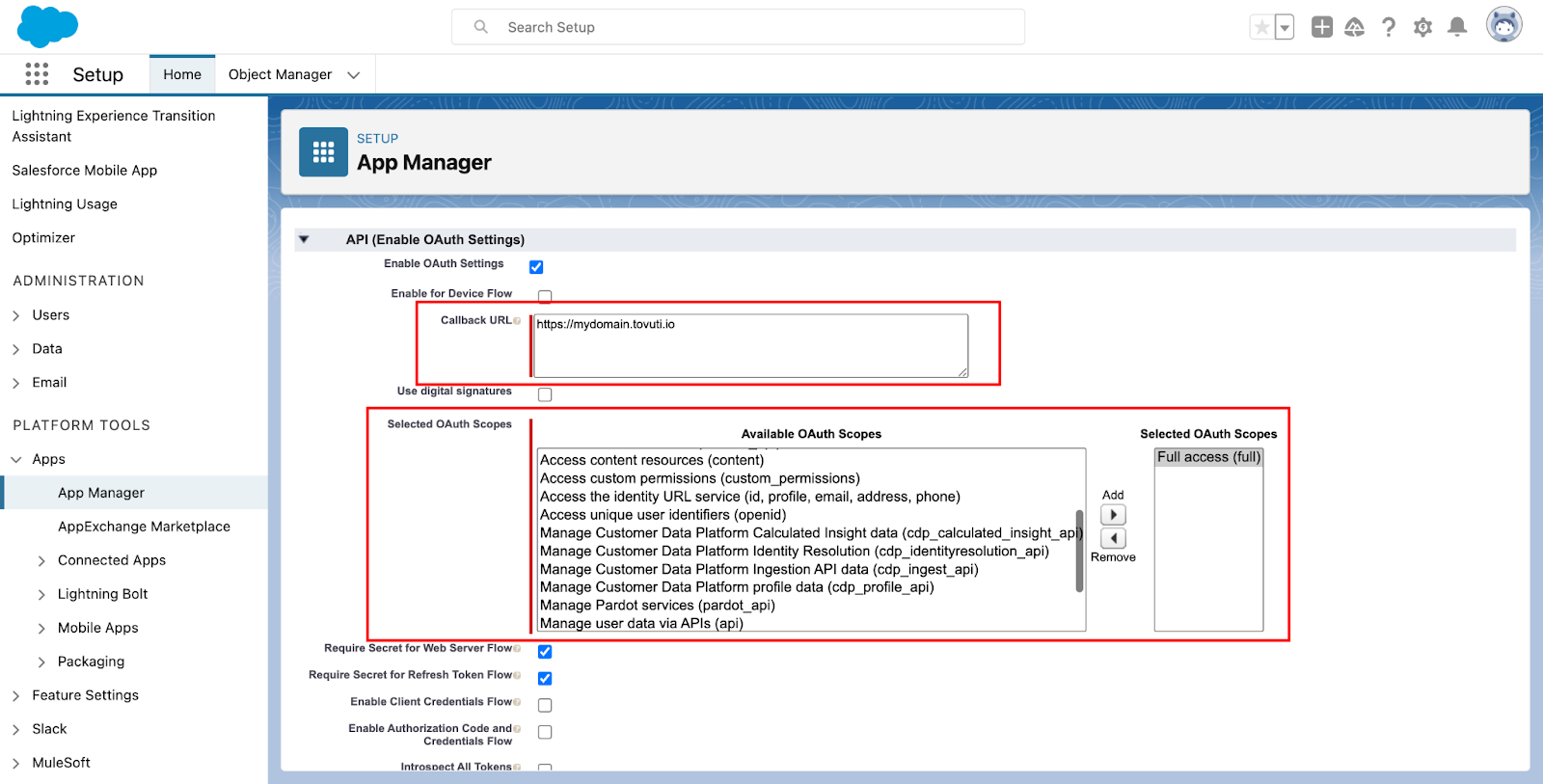This screenshot has height=784, width=1543.
Task: Click Enable Client Credentials Flow help icon
Action: pos(517,702)
